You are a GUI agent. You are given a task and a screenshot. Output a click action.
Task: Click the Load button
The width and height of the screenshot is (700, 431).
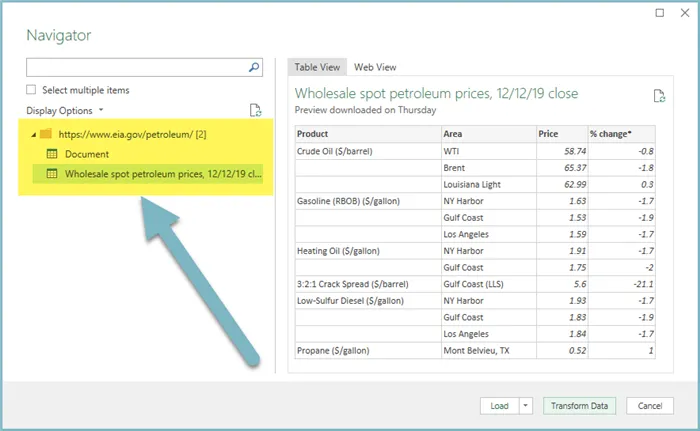(499, 406)
